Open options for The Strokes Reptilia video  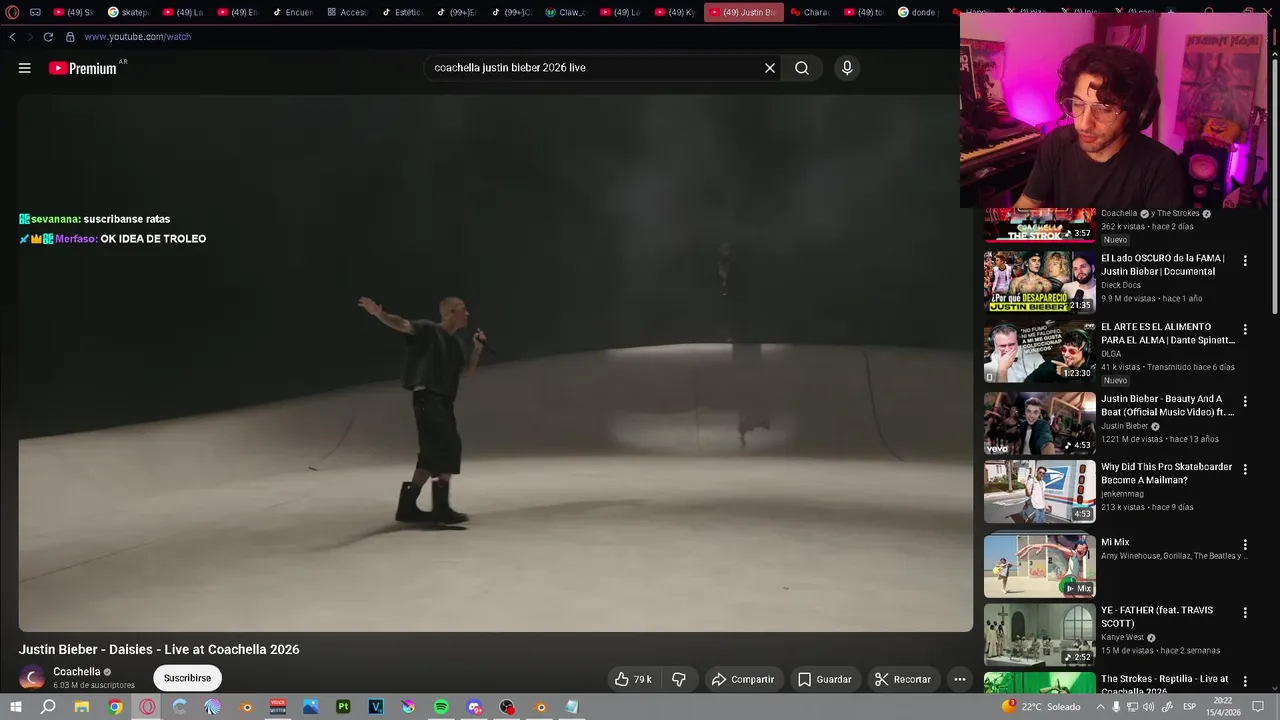(x=1245, y=681)
